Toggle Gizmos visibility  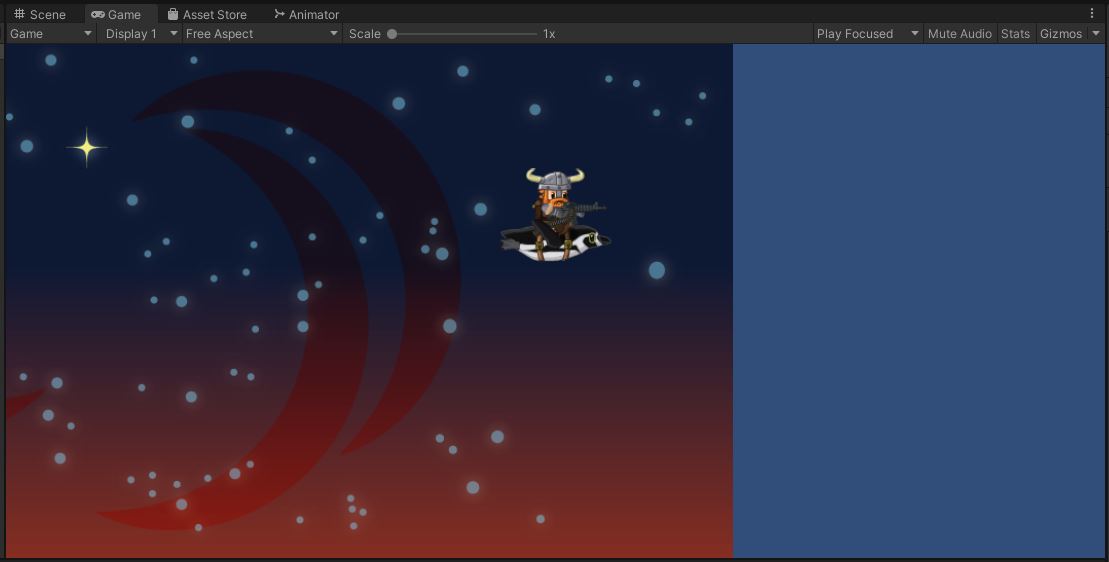1060,34
